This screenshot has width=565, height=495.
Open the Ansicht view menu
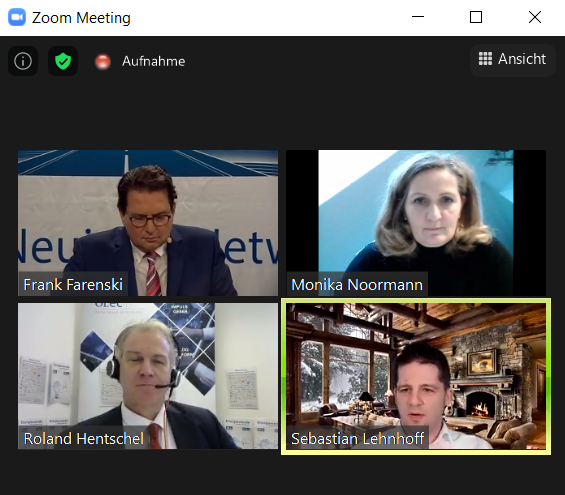point(513,60)
